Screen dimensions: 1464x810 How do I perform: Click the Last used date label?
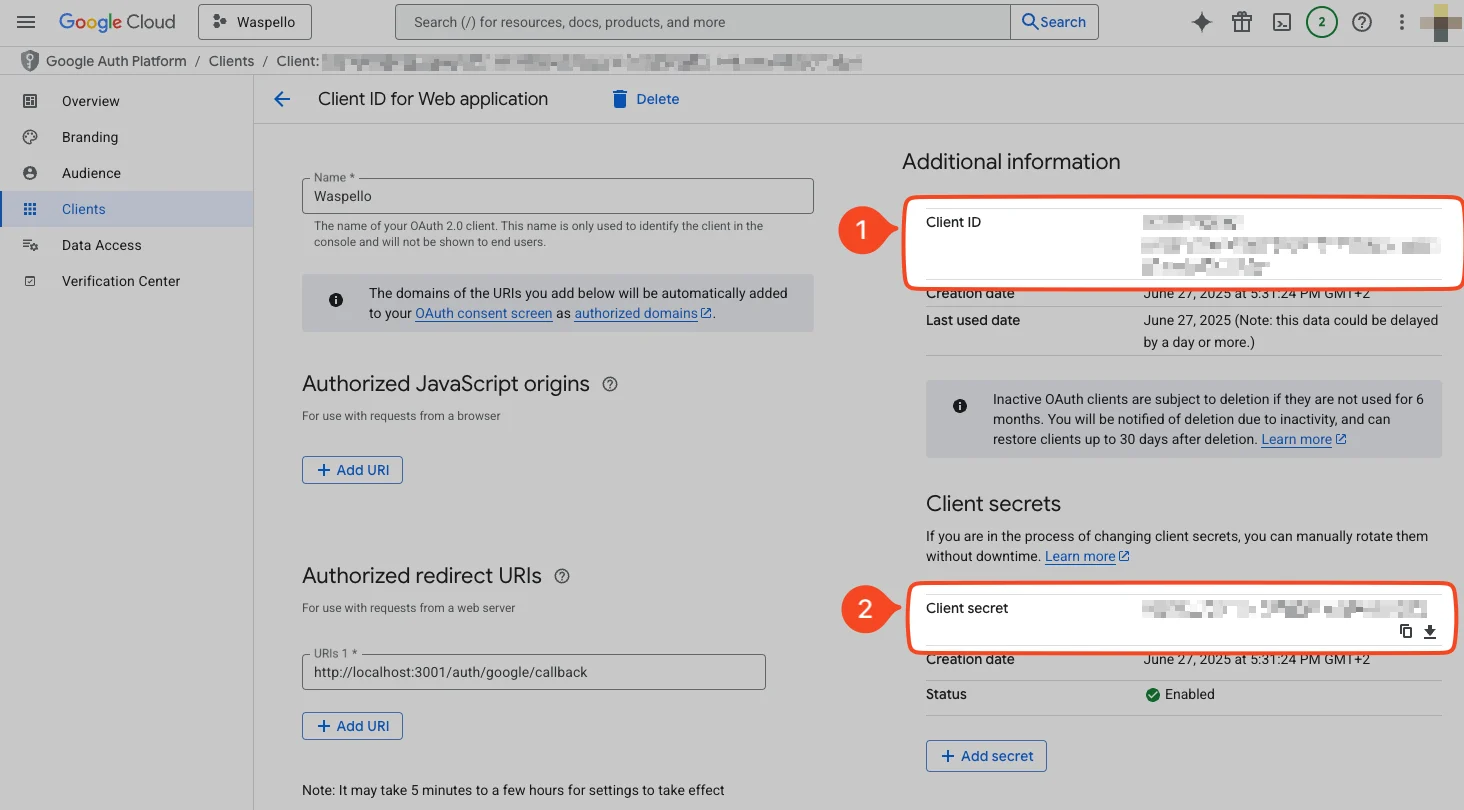(973, 320)
